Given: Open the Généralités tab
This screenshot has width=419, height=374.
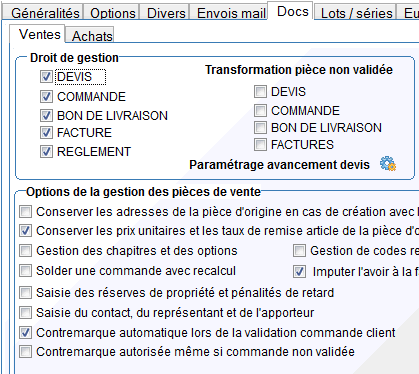Looking at the screenshot, I should 45,13.
